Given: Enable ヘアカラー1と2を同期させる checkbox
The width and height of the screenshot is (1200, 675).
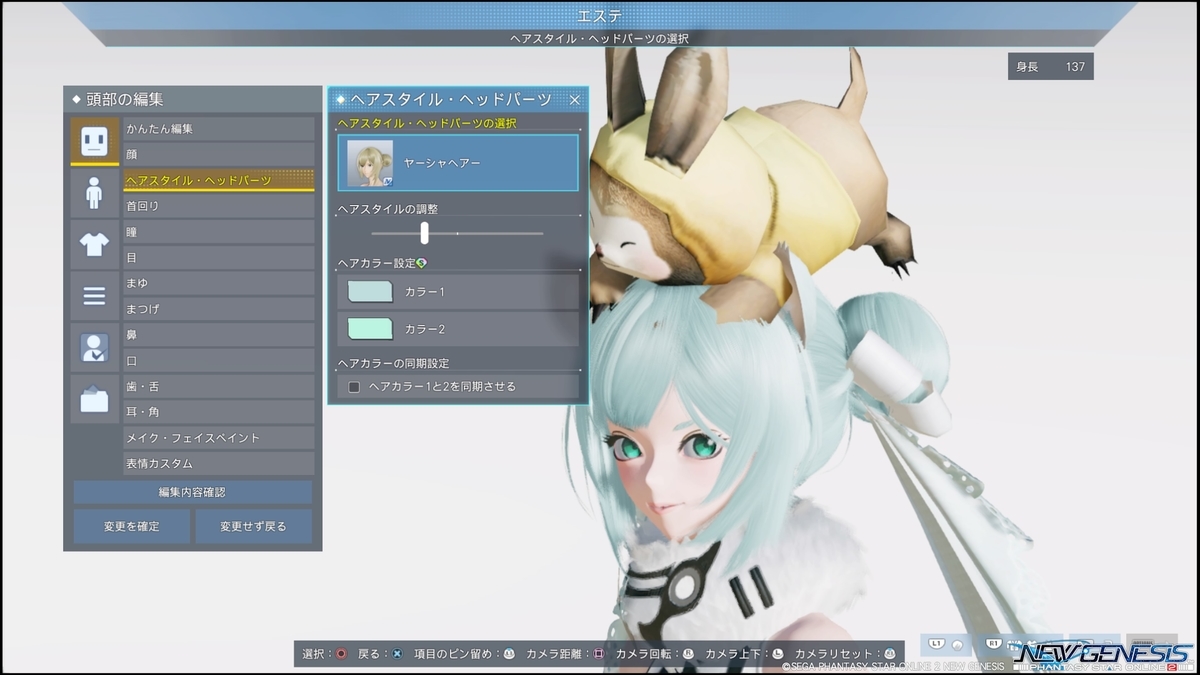Looking at the screenshot, I should tap(354, 386).
